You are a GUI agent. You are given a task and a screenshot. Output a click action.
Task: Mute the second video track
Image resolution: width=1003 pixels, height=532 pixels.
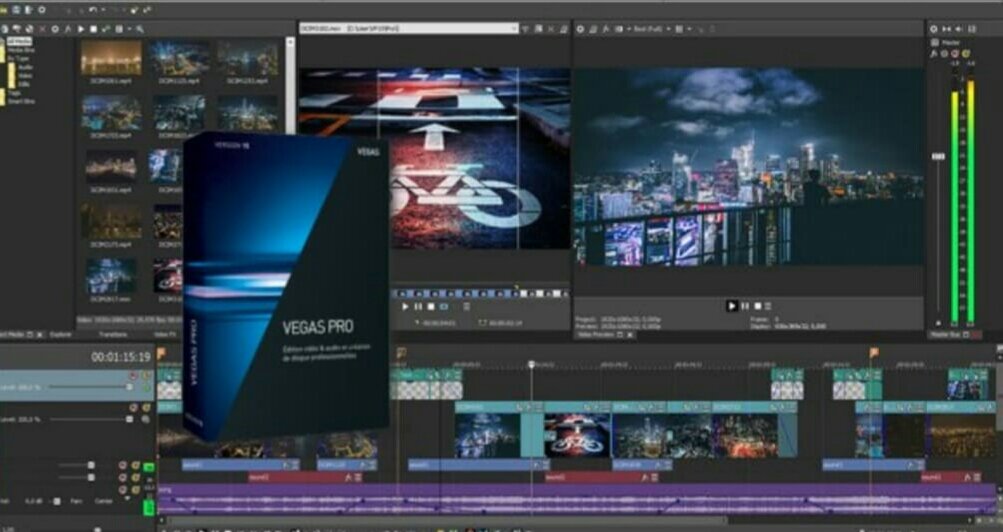(133, 407)
